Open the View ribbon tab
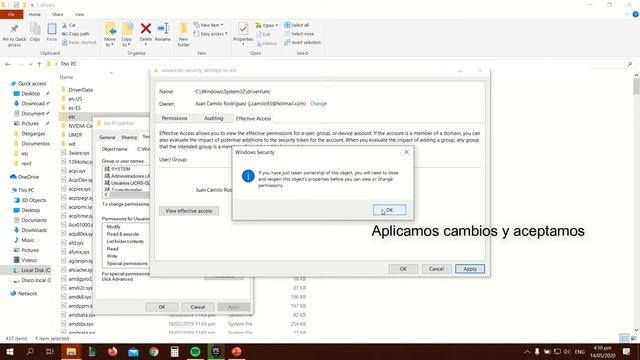Image resolution: width=640 pixels, height=360 pixels. [x=79, y=14]
